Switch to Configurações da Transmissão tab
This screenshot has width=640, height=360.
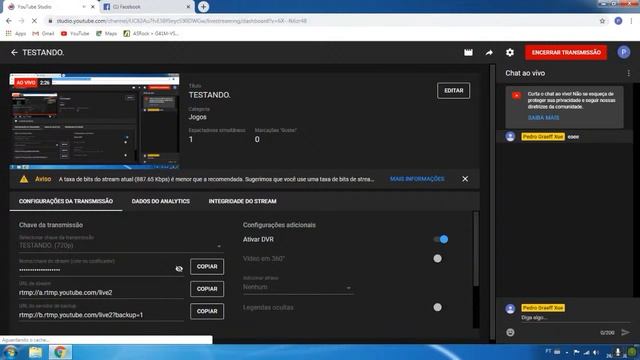tap(66, 201)
